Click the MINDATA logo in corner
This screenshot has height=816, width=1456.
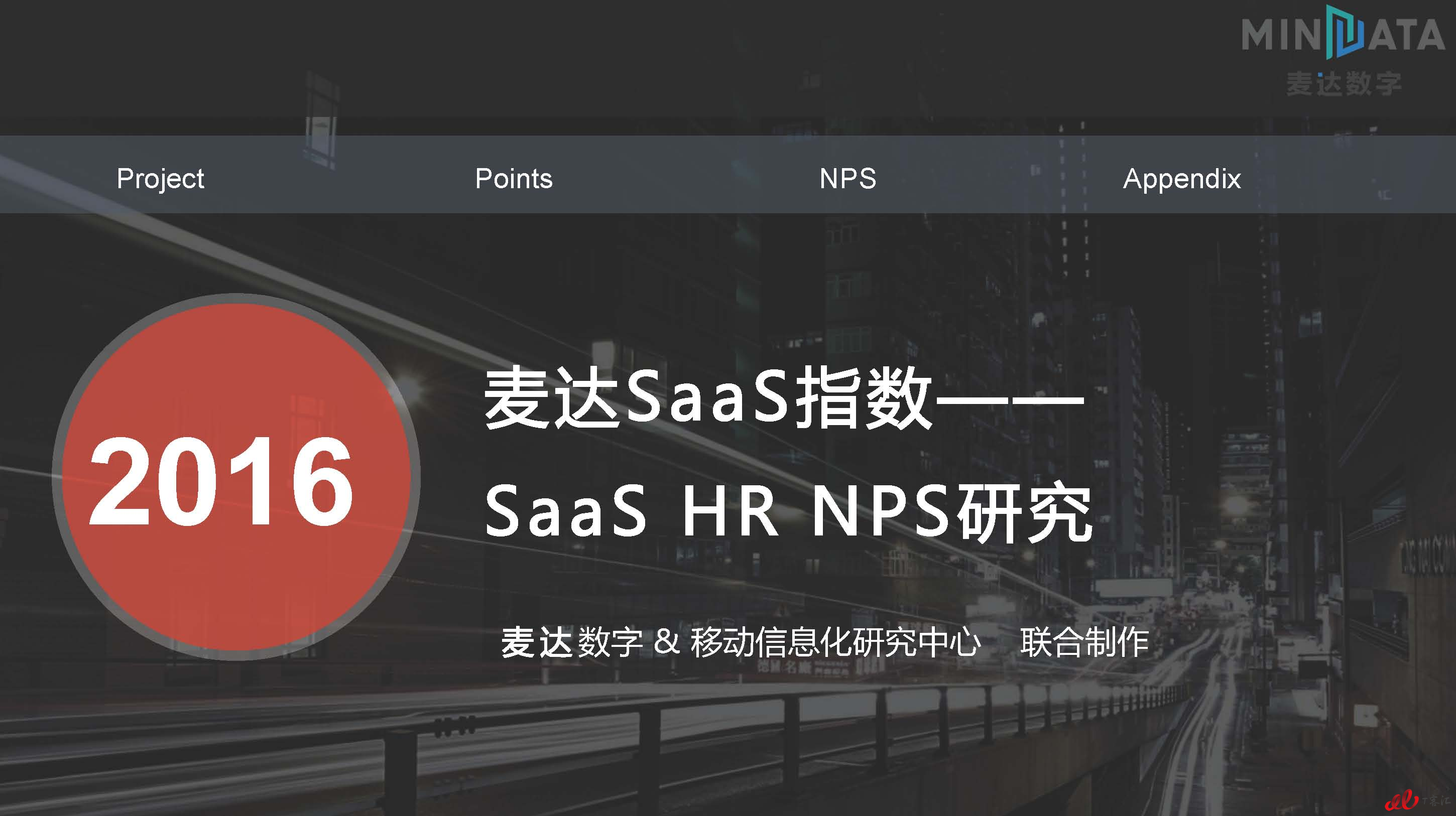tap(1343, 33)
